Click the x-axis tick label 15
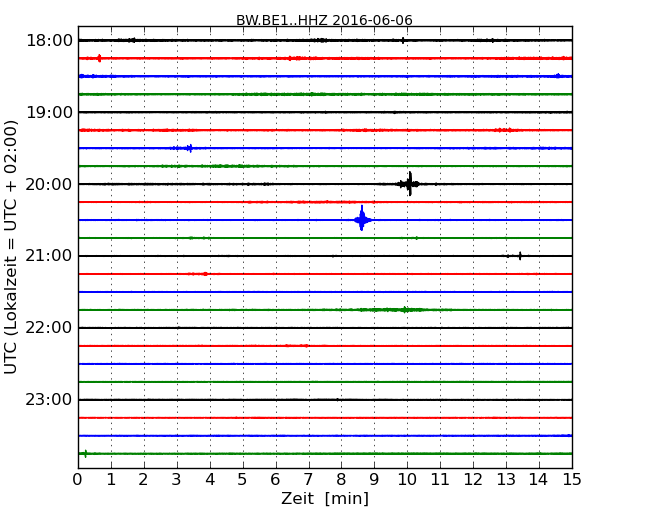 [x=572, y=480]
